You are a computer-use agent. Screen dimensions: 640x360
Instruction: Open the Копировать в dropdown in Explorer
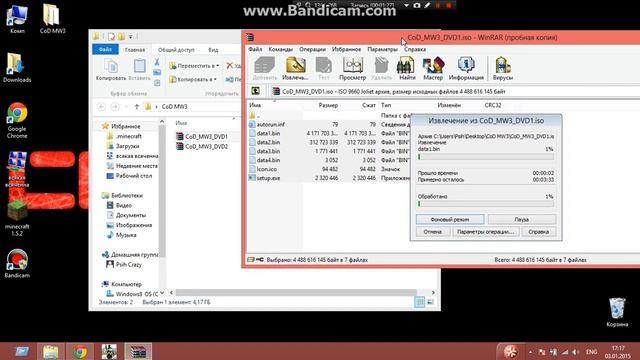[x=193, y=79]
